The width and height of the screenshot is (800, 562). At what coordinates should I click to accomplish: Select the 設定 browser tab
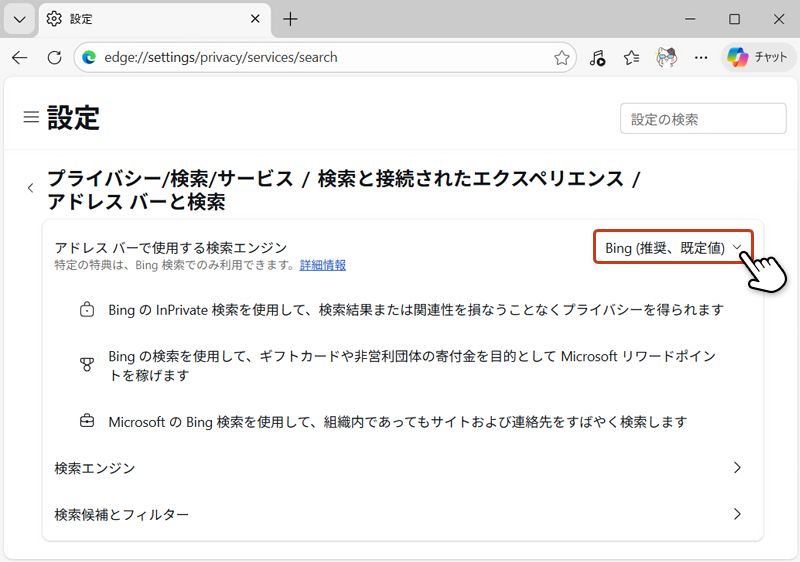tap(155, 20)
